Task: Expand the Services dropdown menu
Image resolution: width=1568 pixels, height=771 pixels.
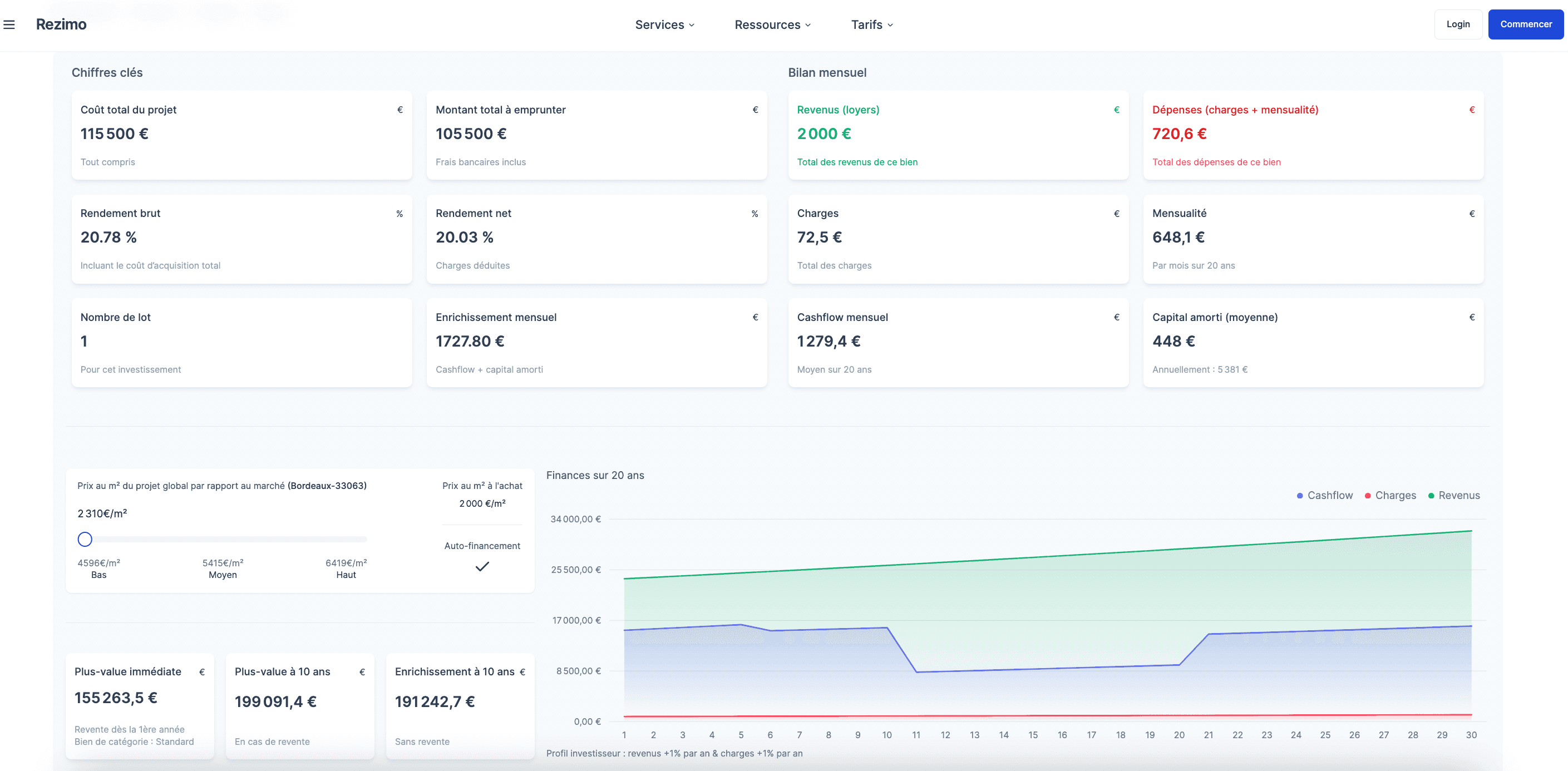Action: (665, 25)
